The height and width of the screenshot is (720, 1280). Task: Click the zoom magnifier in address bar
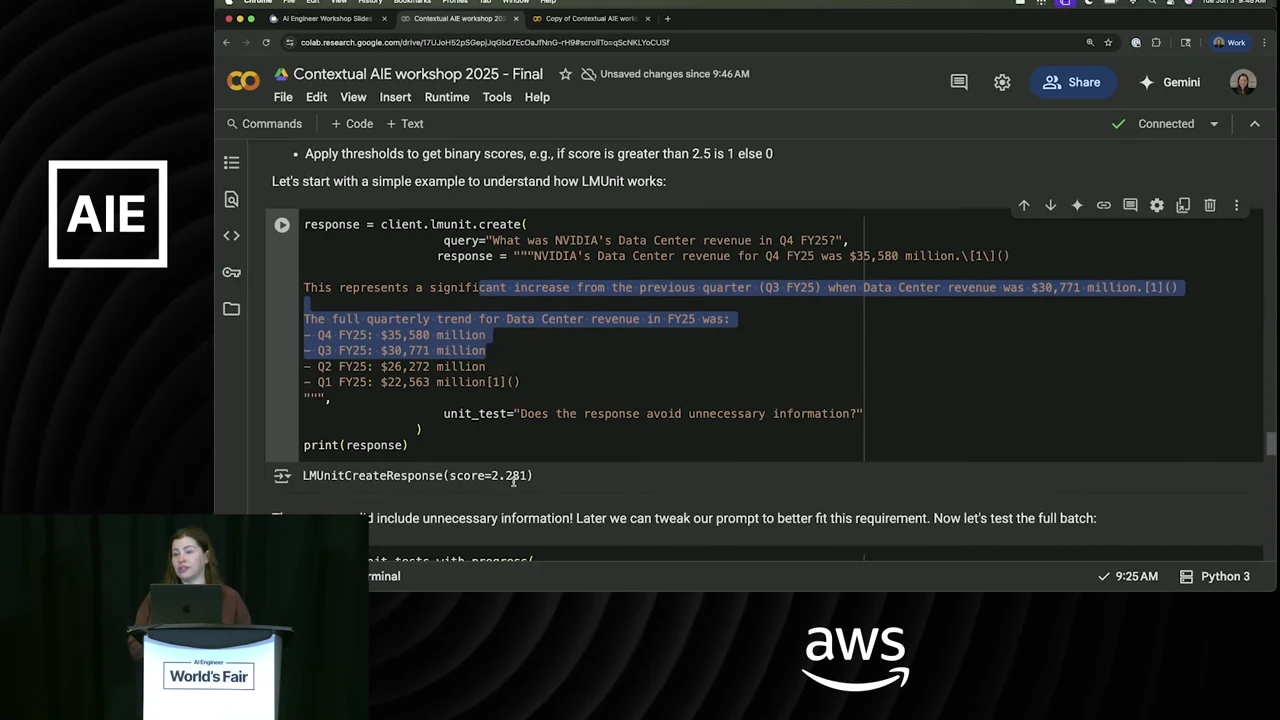pos(1090,42)
